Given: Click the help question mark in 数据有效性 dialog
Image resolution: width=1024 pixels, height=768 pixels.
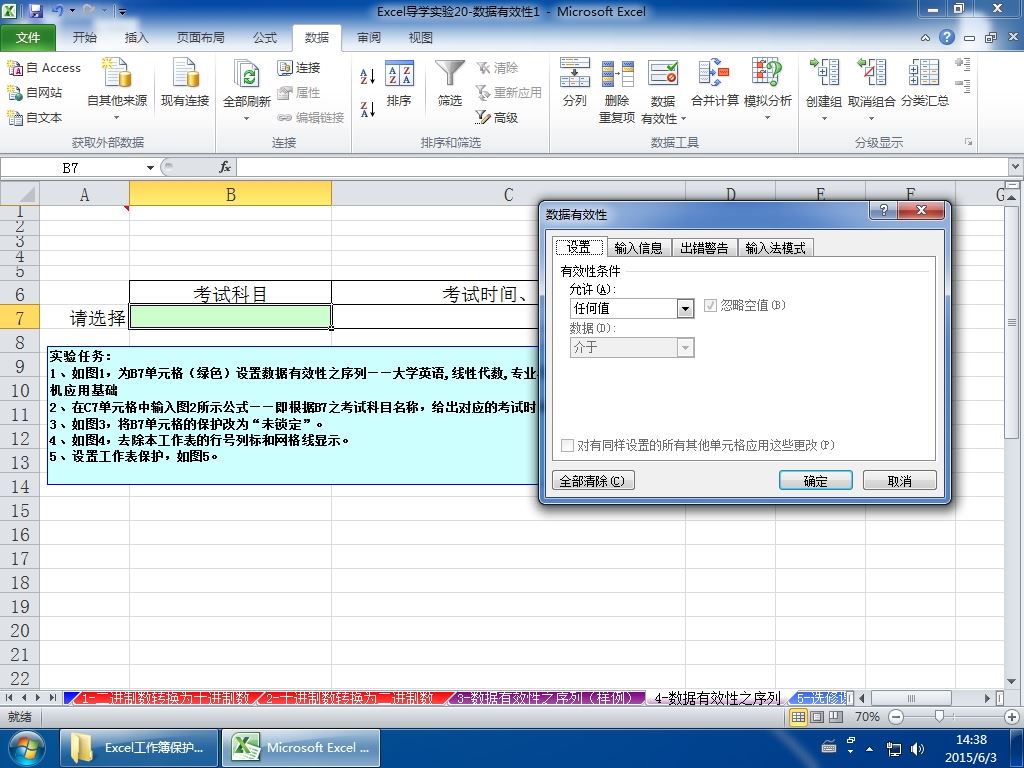Looking at the screenshot, I should 884,210.
